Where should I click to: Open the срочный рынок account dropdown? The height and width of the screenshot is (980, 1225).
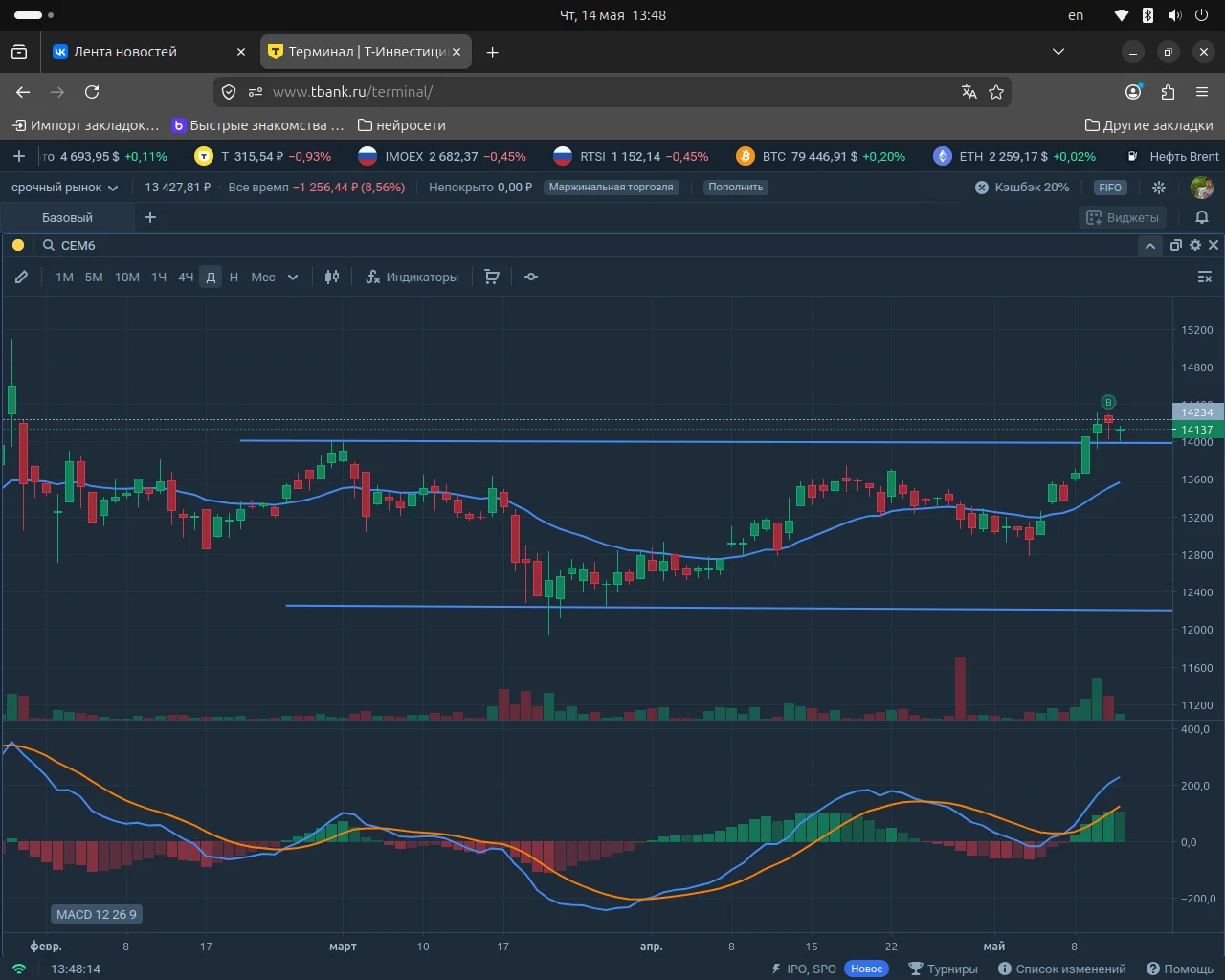[x=64, y=188]
